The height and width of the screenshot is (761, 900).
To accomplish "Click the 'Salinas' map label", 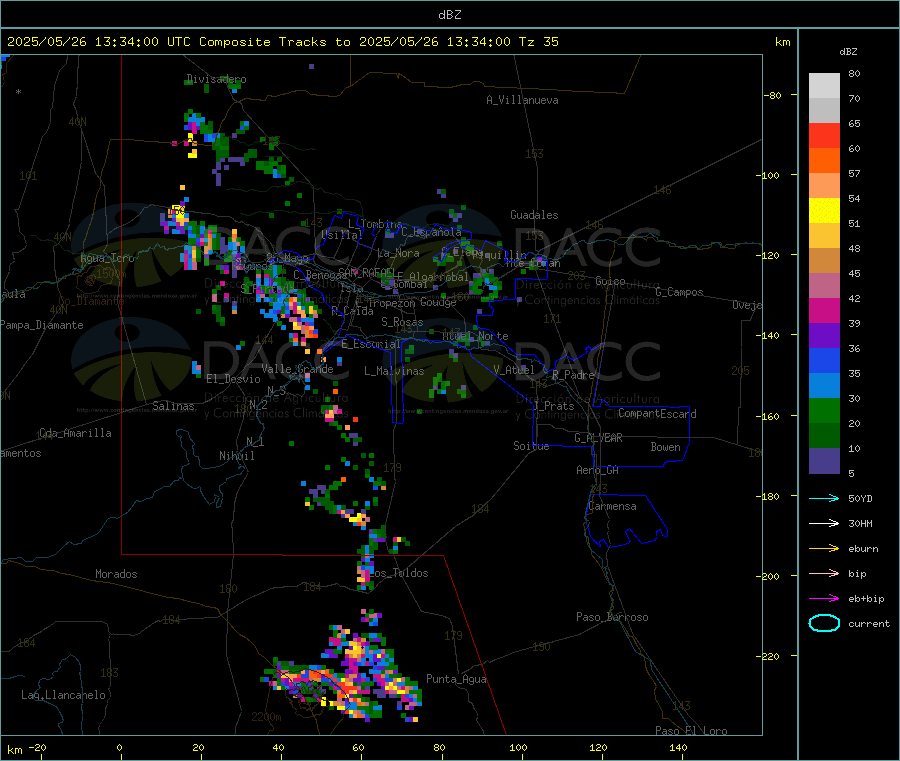I will tap(173, 406).
